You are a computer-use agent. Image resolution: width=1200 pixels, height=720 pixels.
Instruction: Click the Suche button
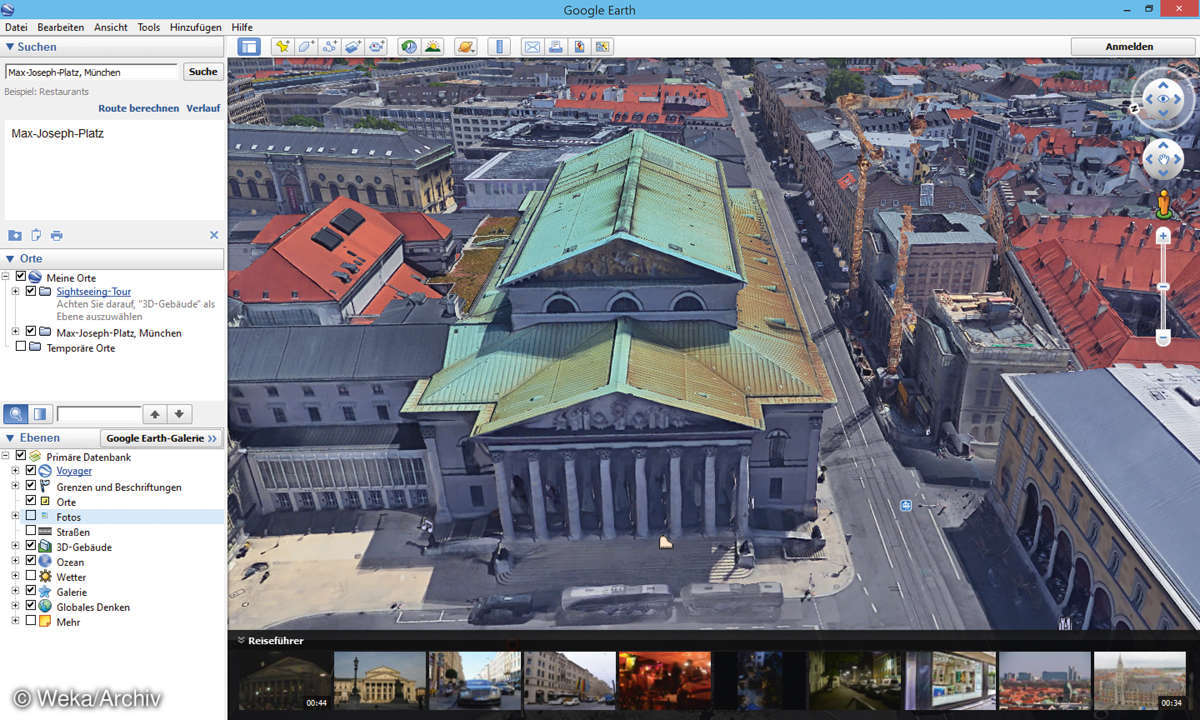coord(203,71)
